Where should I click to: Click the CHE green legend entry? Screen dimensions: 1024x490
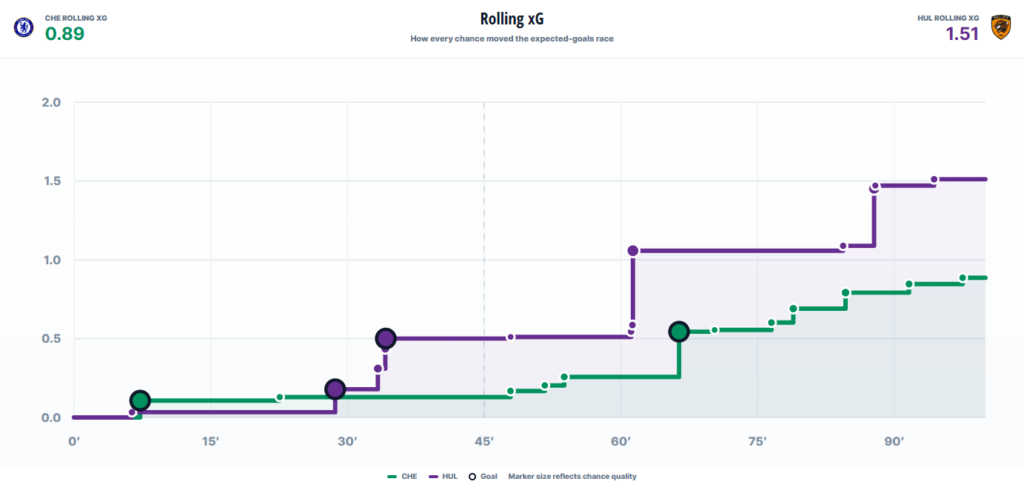[402, 476]
